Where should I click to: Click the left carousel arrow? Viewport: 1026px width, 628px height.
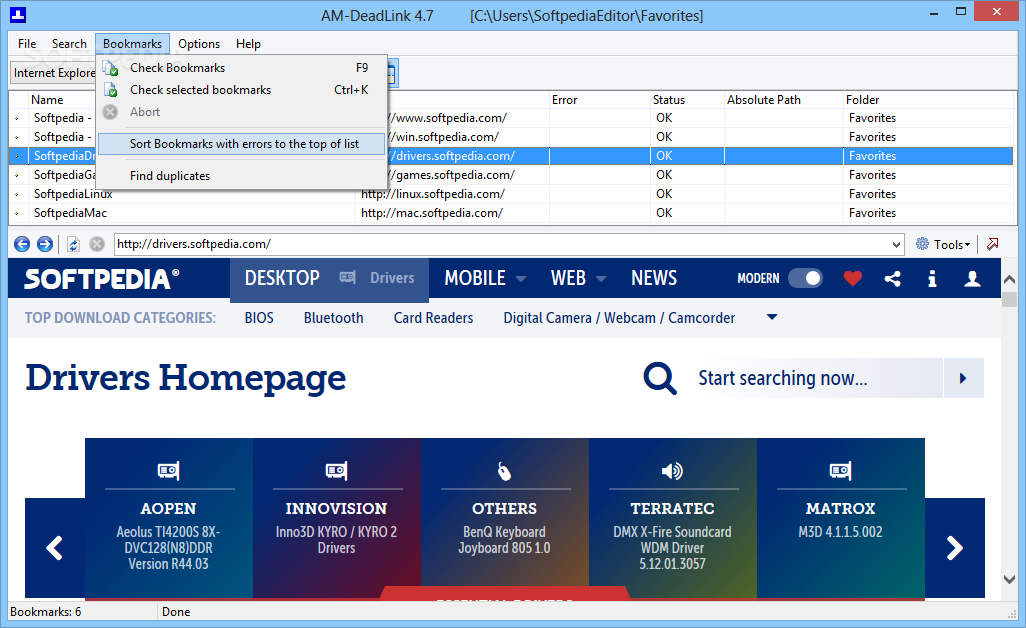[55, 548]
